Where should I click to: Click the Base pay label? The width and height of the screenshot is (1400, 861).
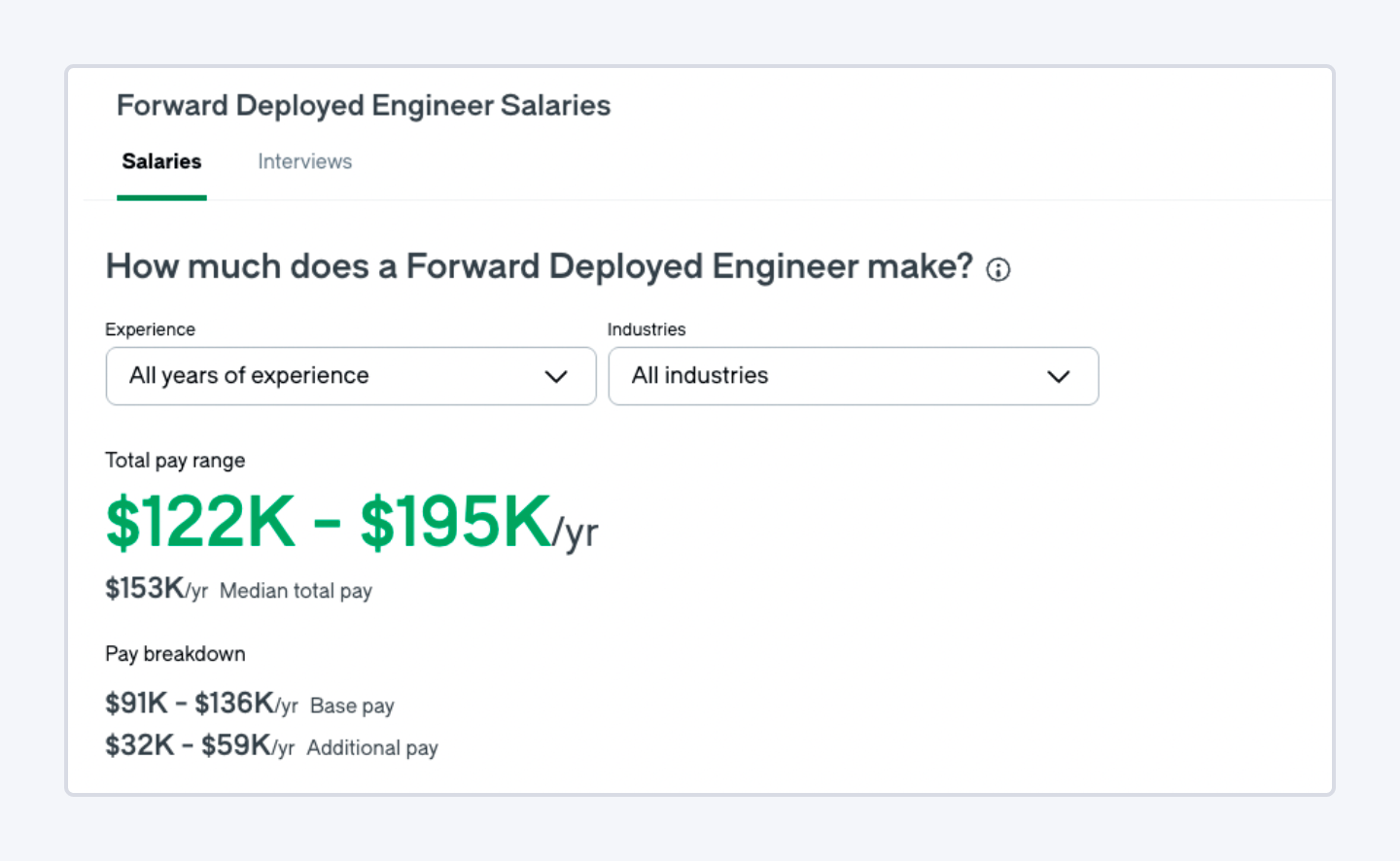[x=352, y=706]
